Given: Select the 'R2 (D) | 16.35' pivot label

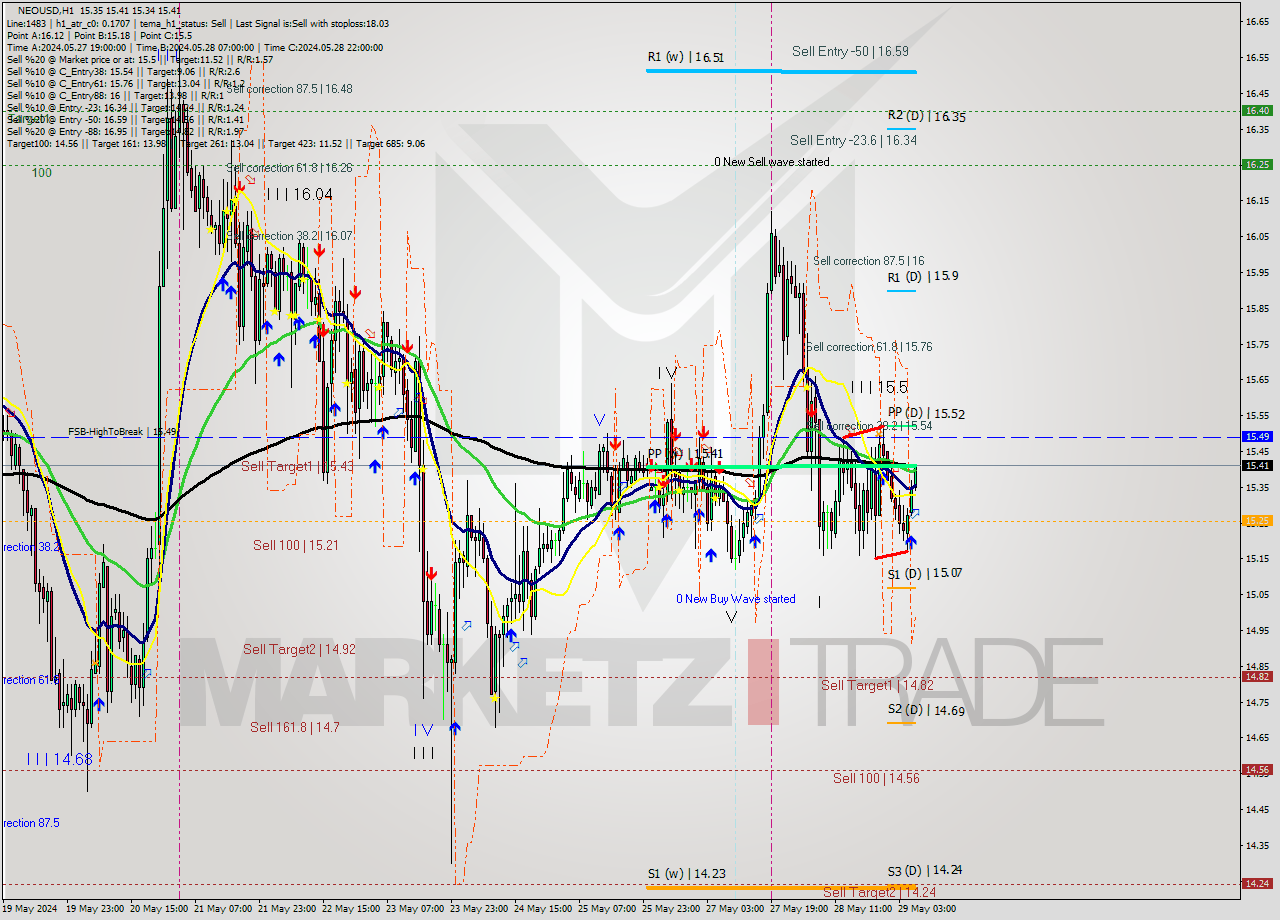Looking at the screenshot, I should click(x=926, y=117).
